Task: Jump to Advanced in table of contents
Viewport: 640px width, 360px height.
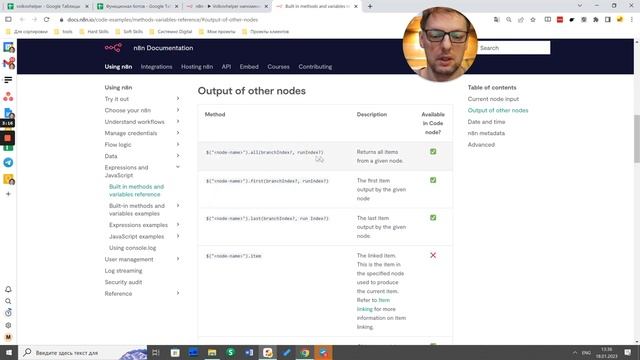Action: click(481, 144)
